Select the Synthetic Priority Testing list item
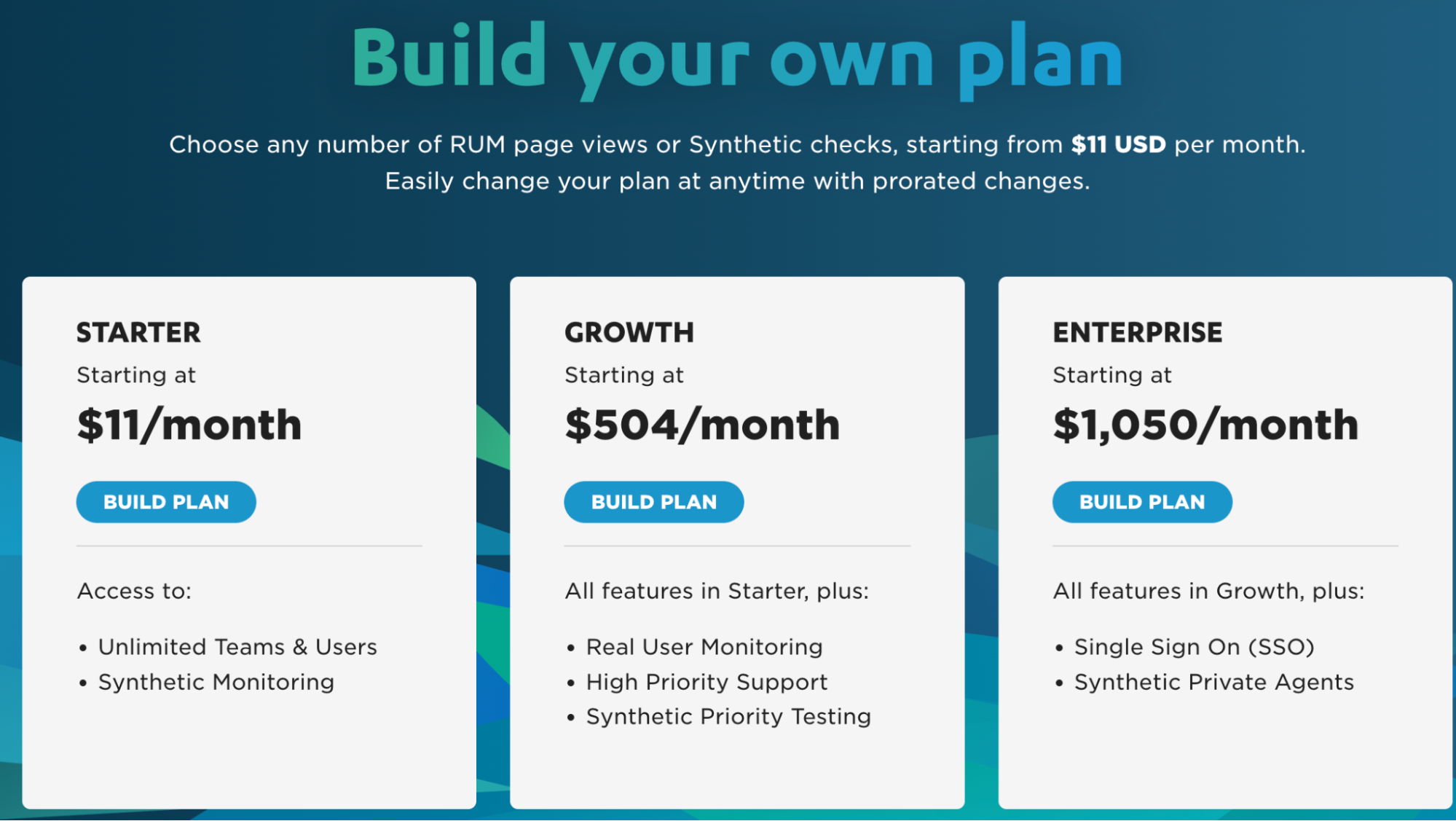1456x821 pixels. point(728,716)
